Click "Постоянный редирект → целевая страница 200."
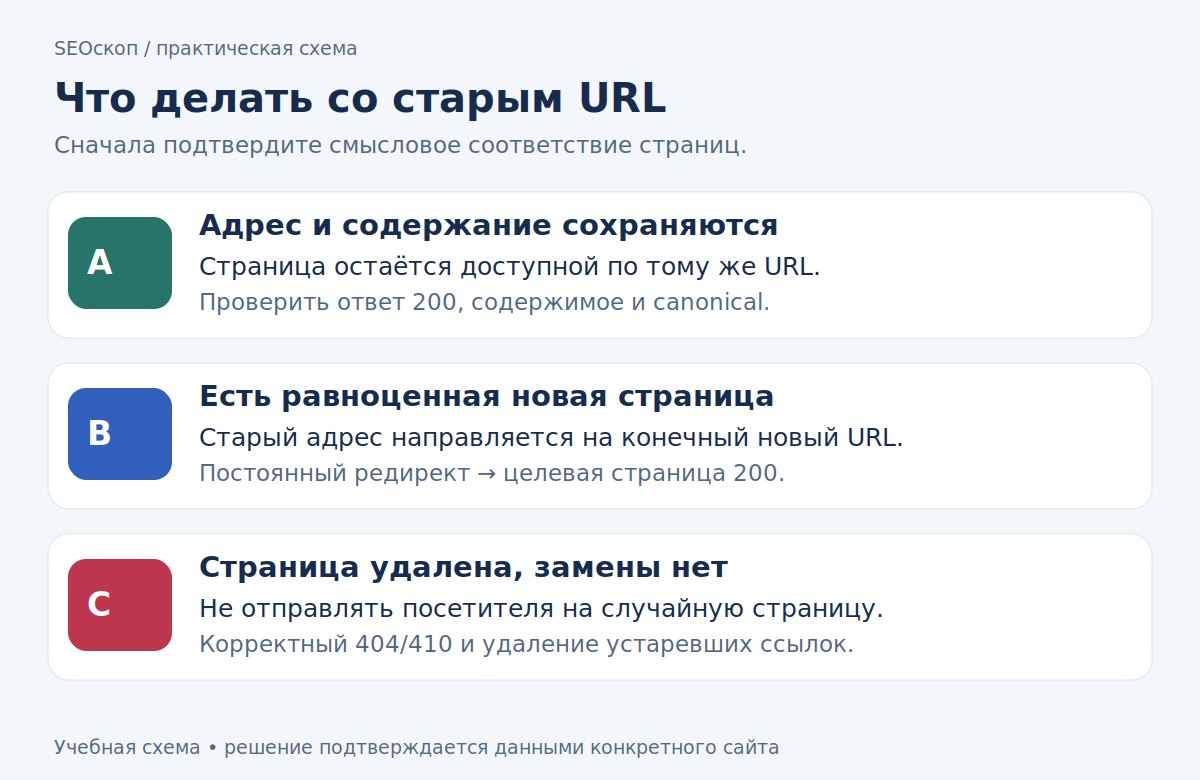 click(x=492, y=473)
